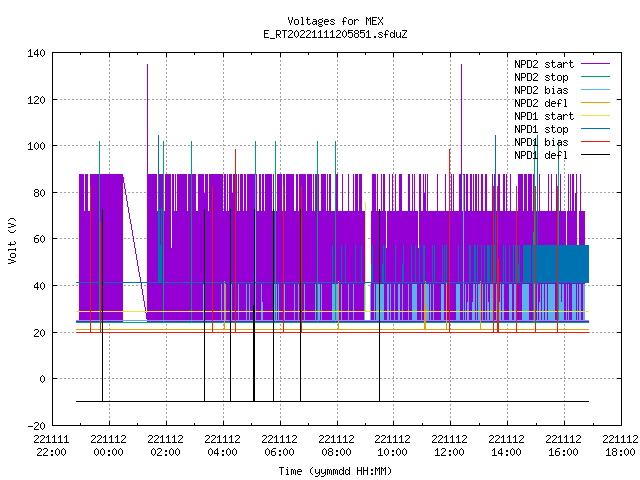Image resolution: width=640 pixels, height=480 pixels.
Task: Click the 221112 06:00 time tick label
Action: pyautogui.click(x=279, y=446)
